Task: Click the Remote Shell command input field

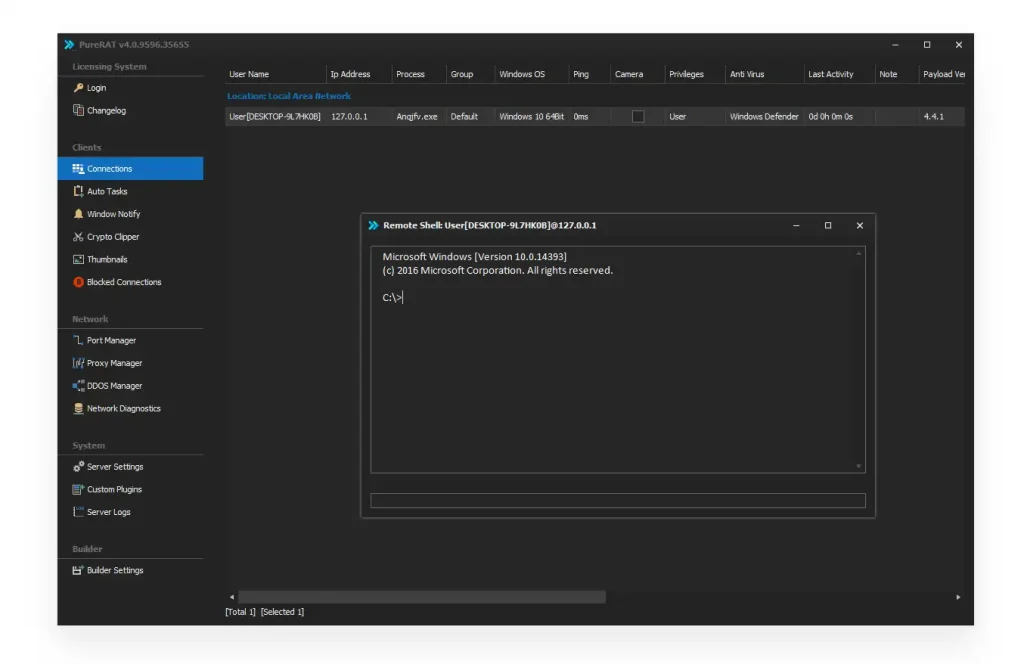Action: (x=617, y=501)
